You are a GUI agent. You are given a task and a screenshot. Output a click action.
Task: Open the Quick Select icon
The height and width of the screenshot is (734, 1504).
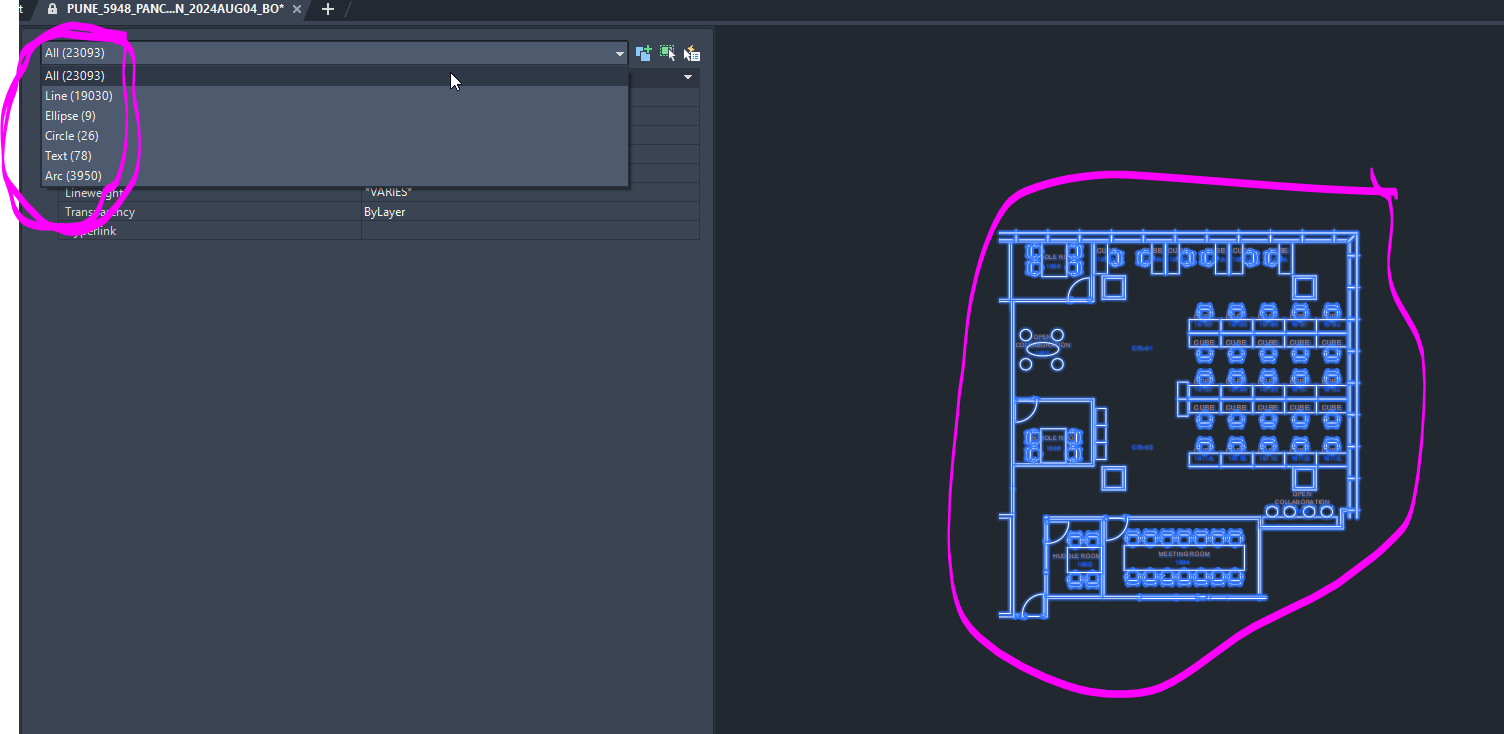pyautogui.click(x=692, y=53)
